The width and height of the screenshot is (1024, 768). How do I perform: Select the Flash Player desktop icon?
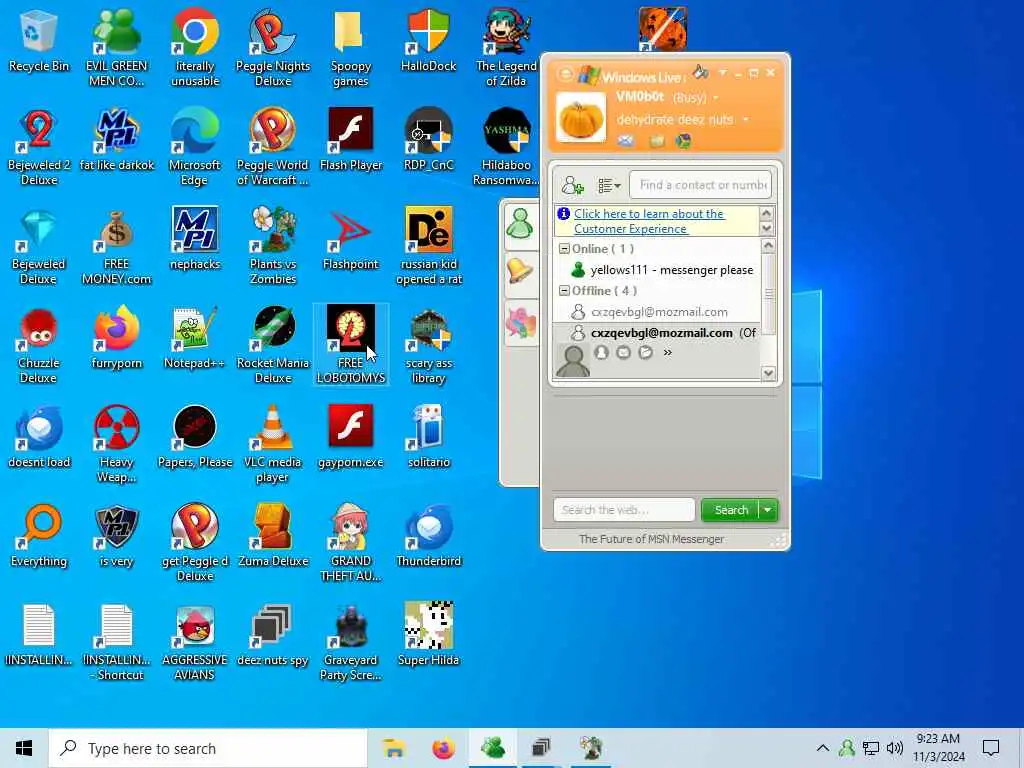click(x=351, y=140)
